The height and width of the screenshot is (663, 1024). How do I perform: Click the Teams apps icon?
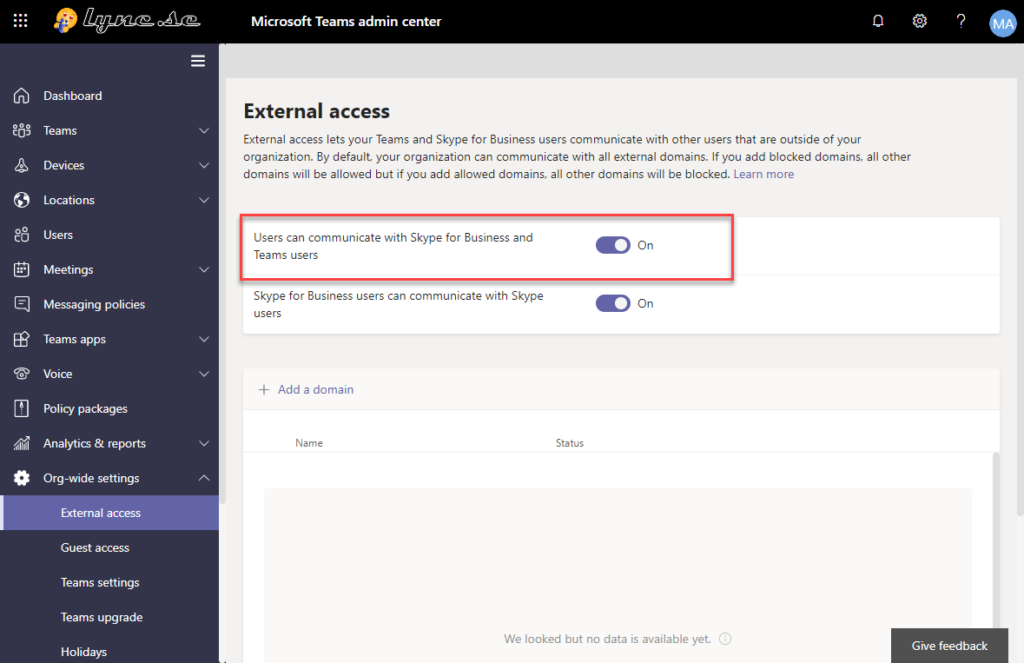click(22, 339)
